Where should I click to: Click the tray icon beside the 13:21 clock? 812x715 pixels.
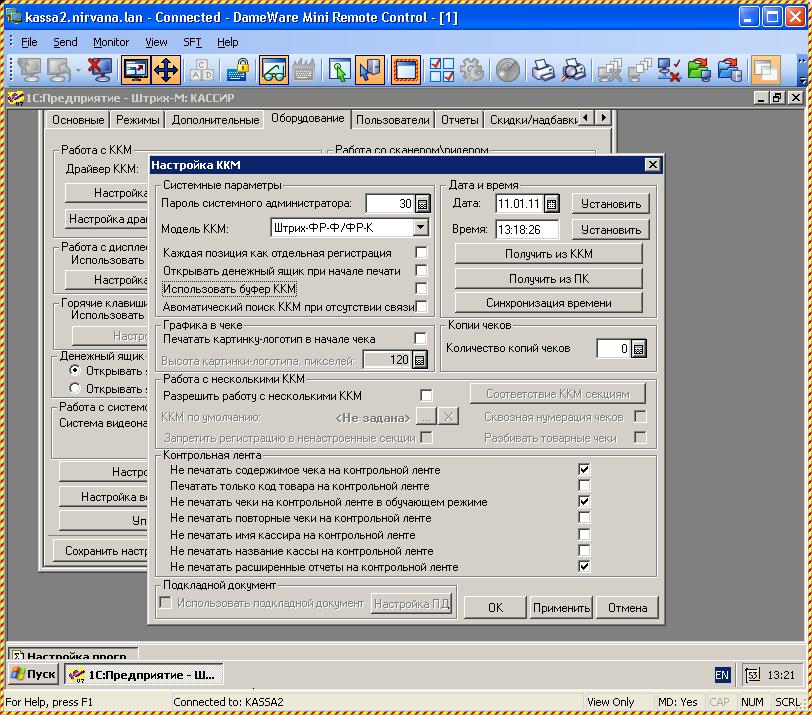click(x=752, y=675)
